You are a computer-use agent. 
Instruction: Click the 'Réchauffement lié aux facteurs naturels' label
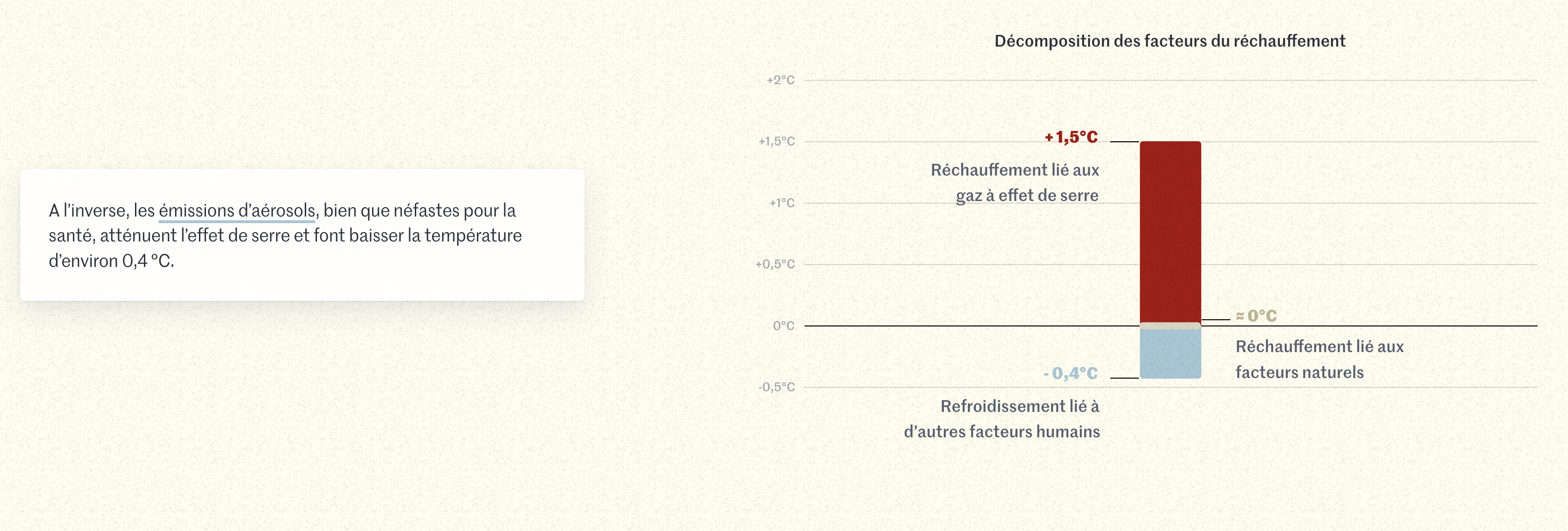click(x=1319, y=359)
